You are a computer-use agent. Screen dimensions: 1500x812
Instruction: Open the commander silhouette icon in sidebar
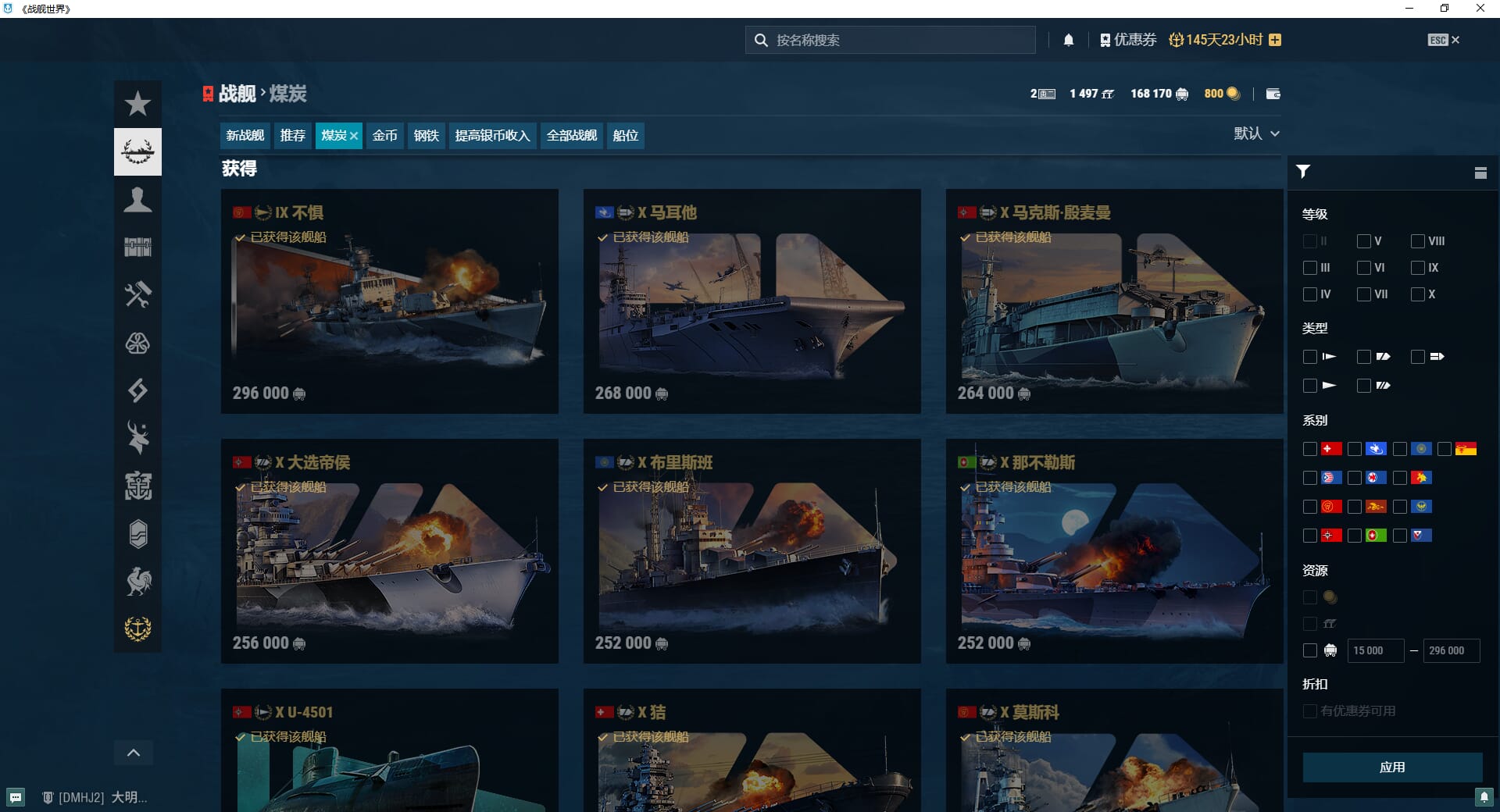tap(137, 200)
